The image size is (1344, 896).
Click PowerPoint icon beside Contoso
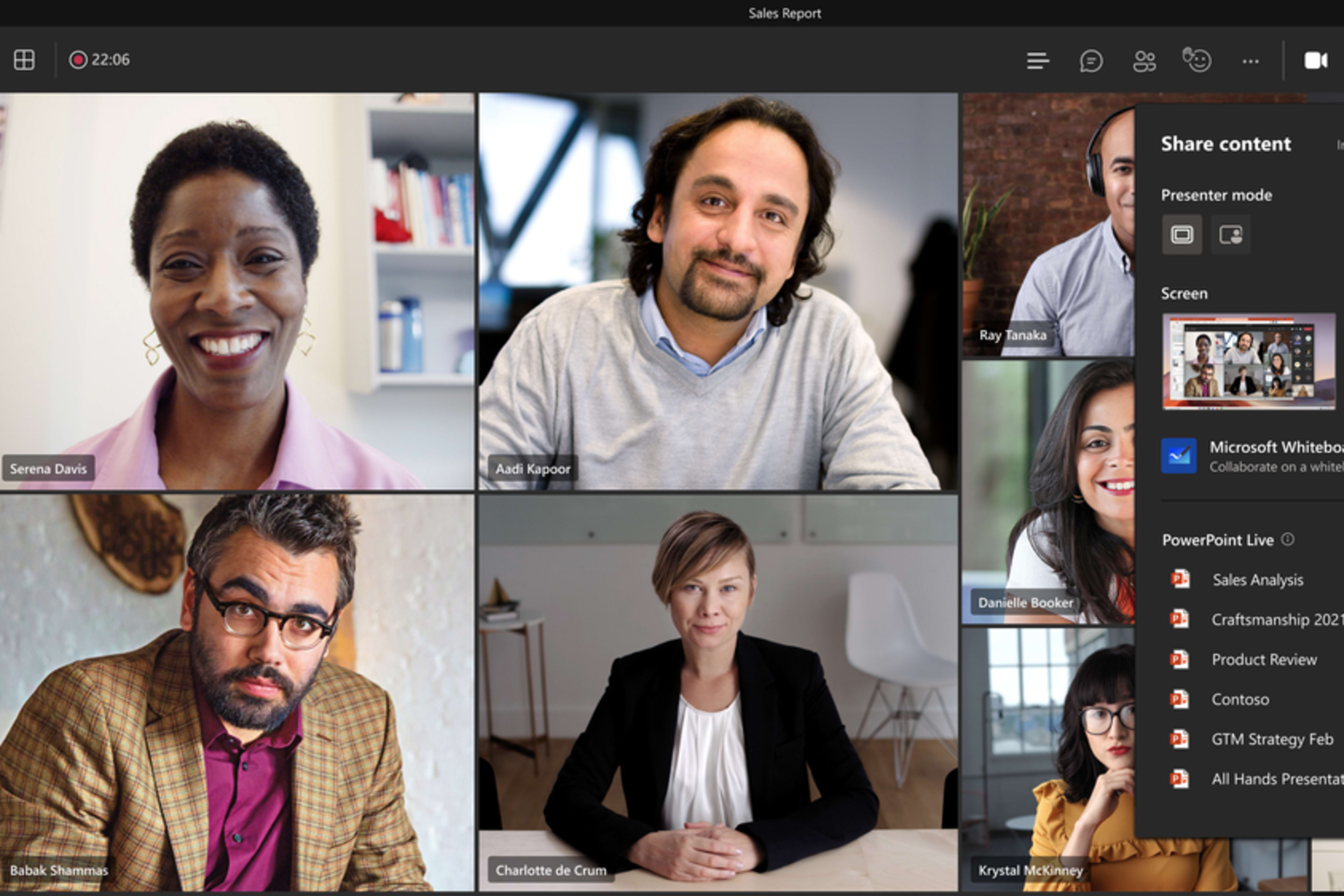1180,699
